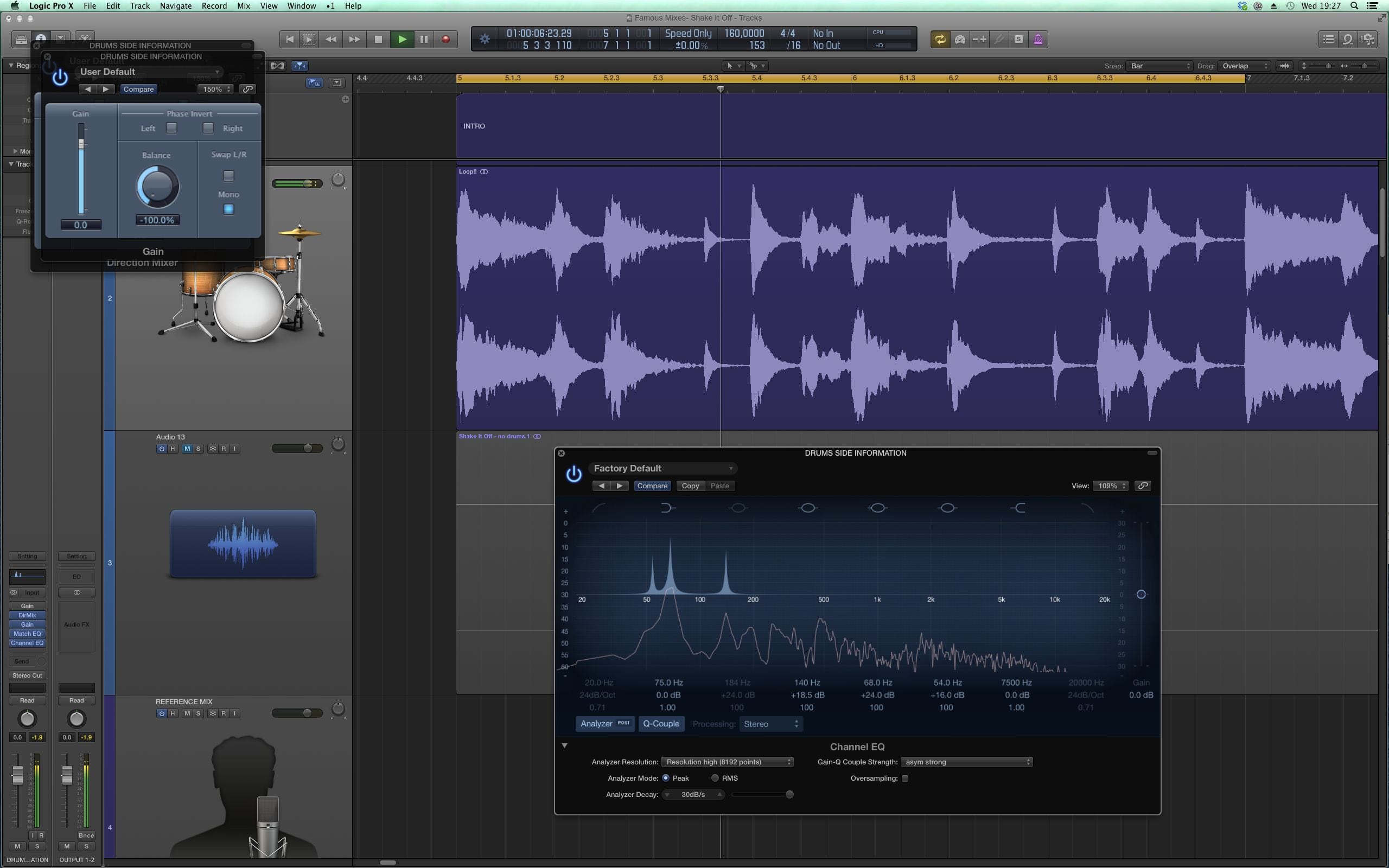Open the Track menu

(139, 6)
